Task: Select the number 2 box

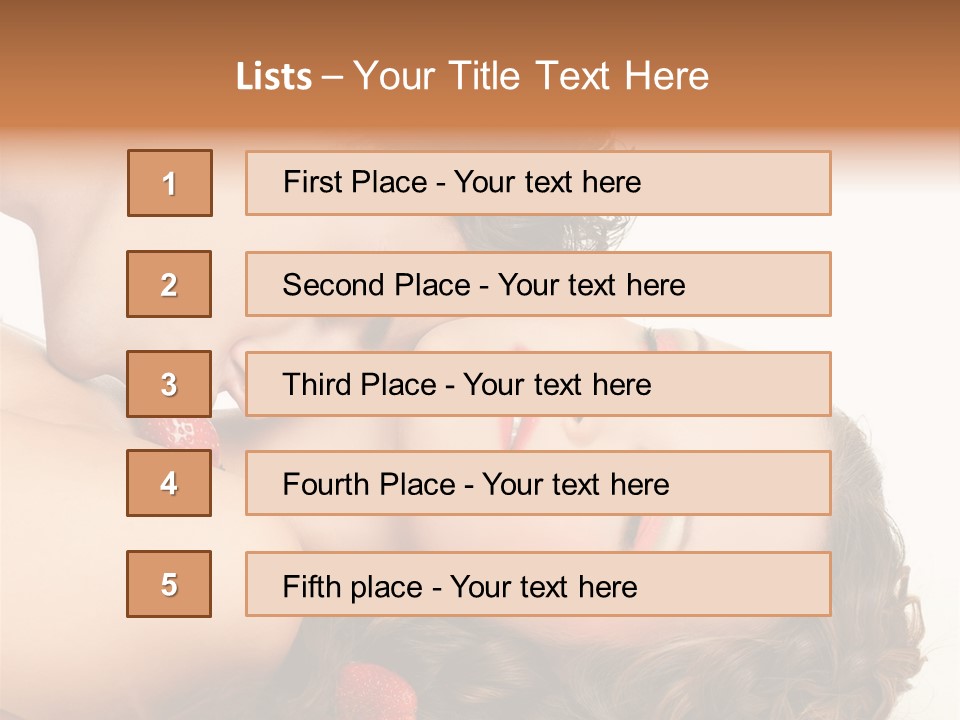Action: pos(169,284)
